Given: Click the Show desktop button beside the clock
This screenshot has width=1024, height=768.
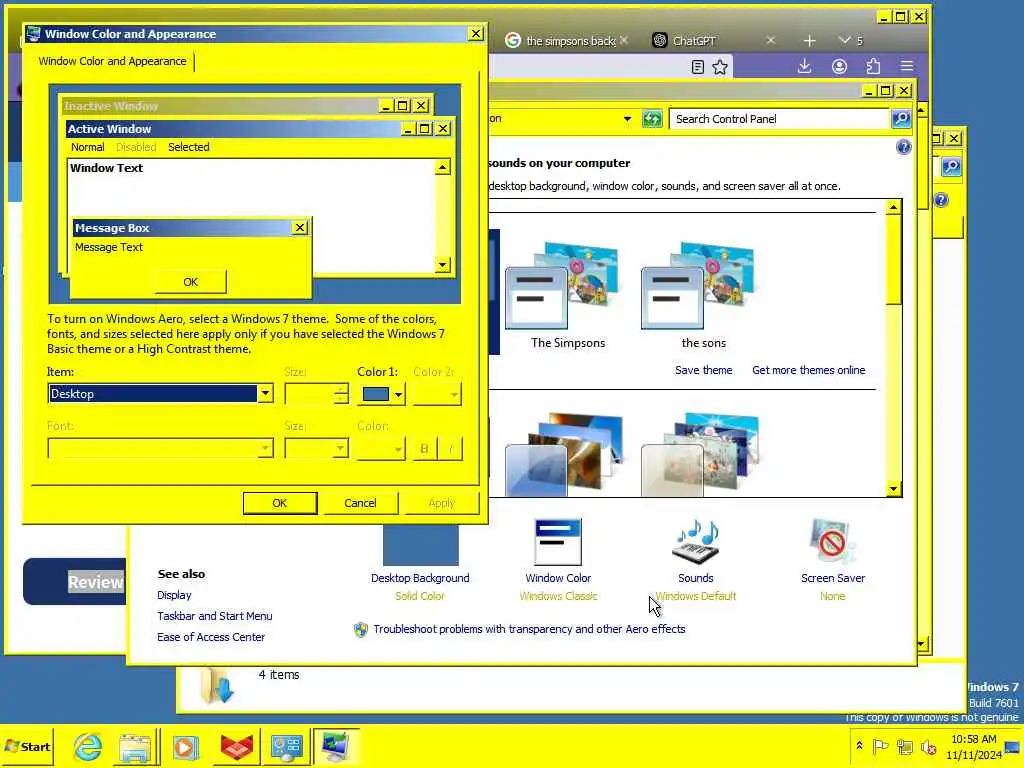Looking at the screenshot, I should pyautogui.click(x=1014, y=746).
